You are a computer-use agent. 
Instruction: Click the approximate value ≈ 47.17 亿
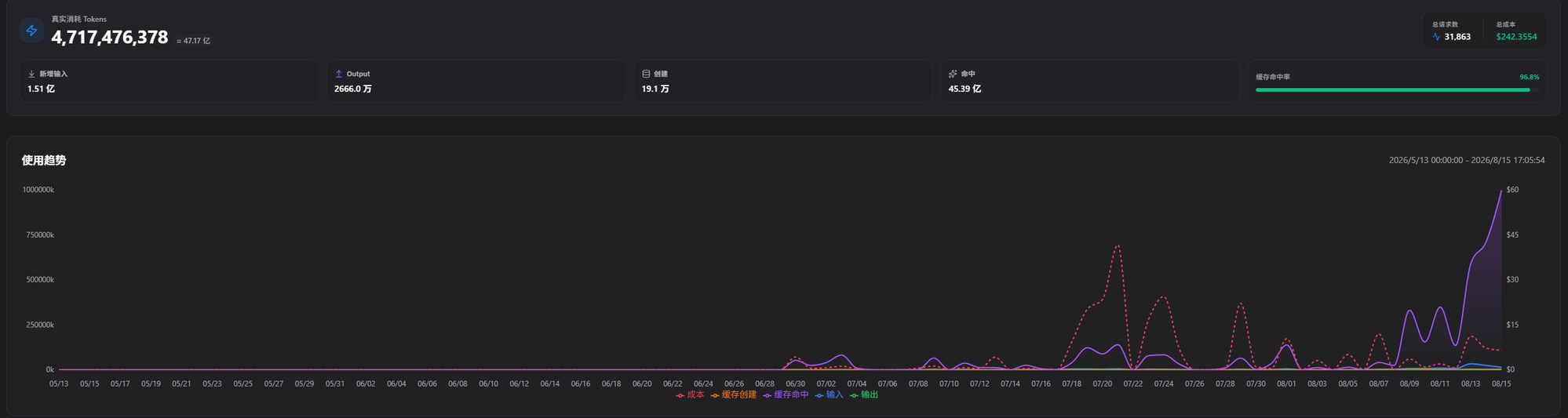tap(193, 41)
